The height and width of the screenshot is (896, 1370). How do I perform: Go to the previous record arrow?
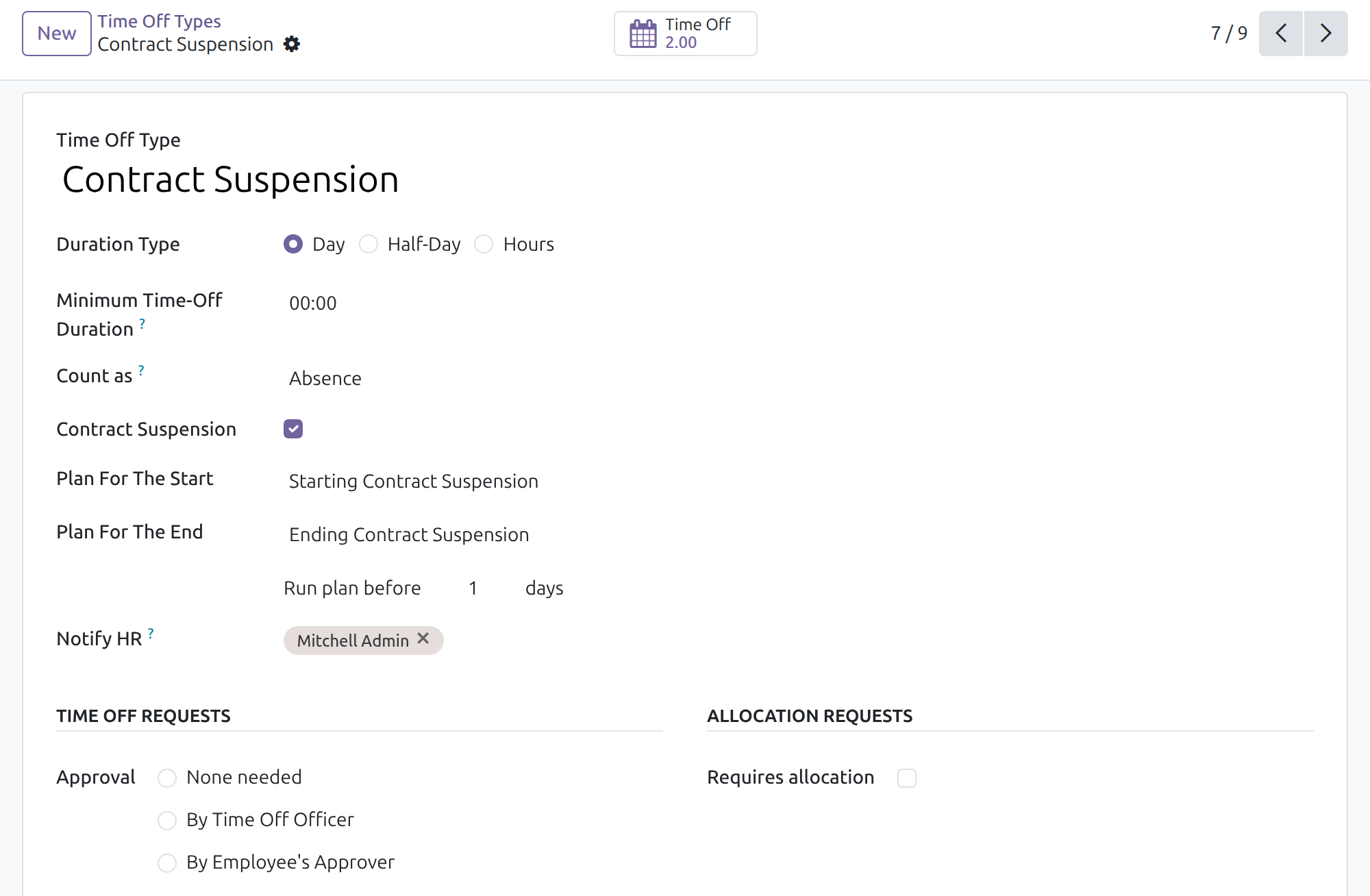click(1281, 34)
